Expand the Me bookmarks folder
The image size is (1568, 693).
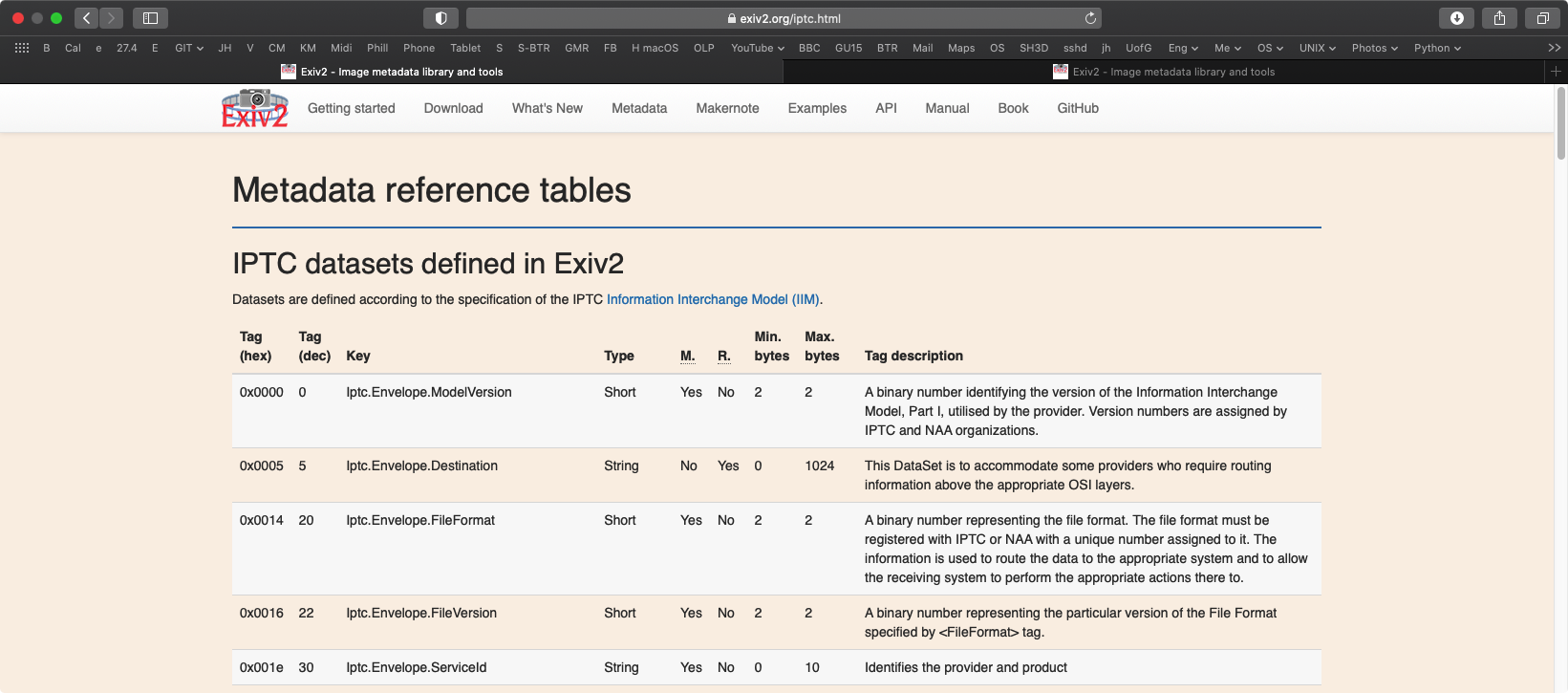1228,48
